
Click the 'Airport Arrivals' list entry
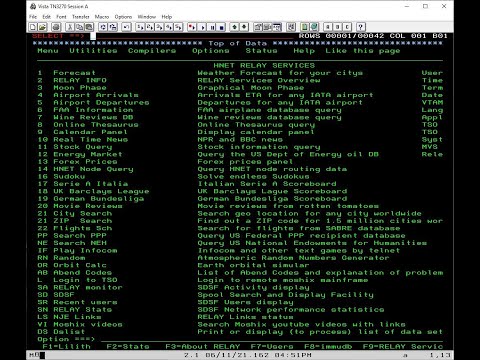(x=96, y=95)
